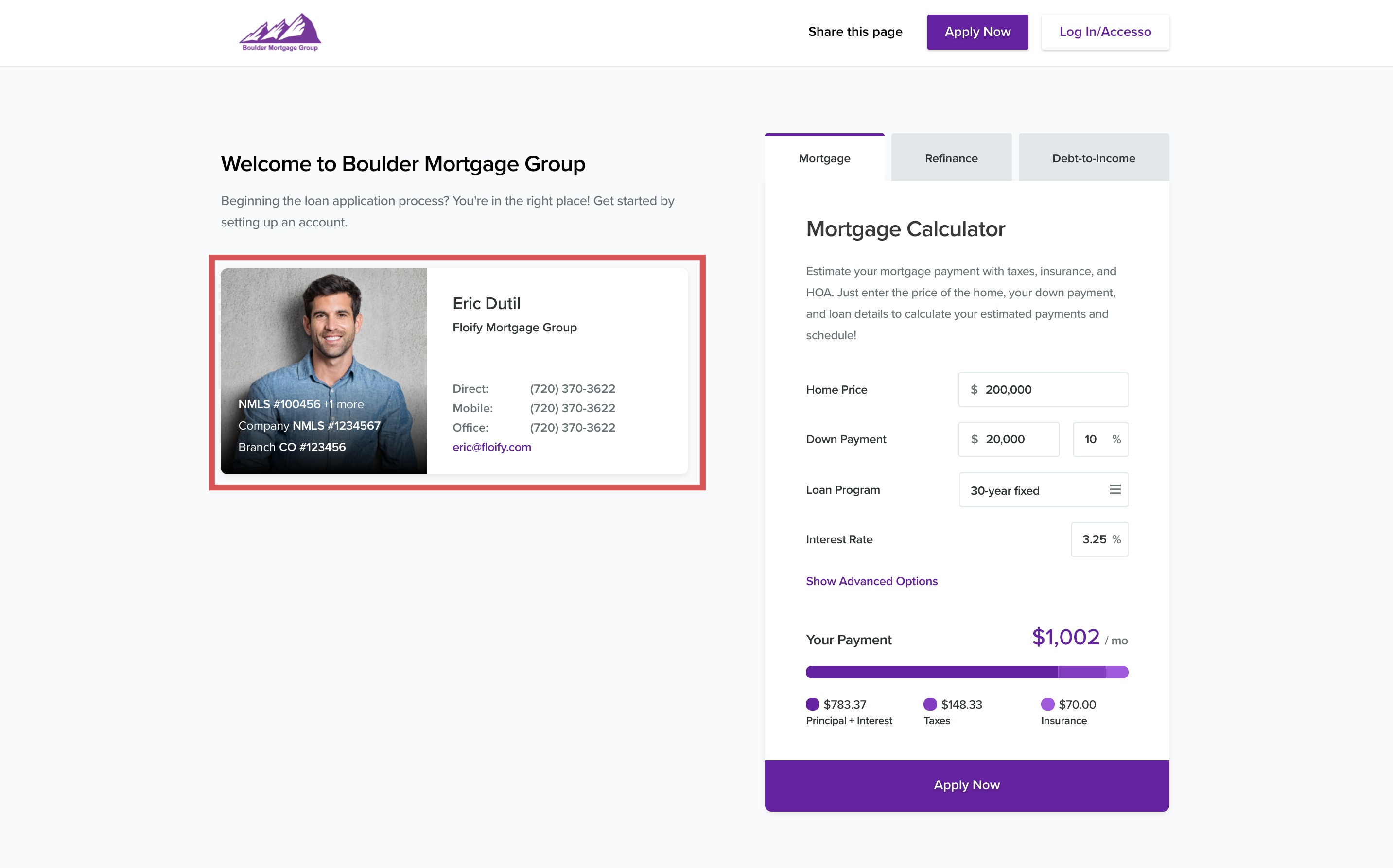This screenshot has height=868, width=1393.
Task: Click the Down Payment percent field
Action: coord(1094,439)
